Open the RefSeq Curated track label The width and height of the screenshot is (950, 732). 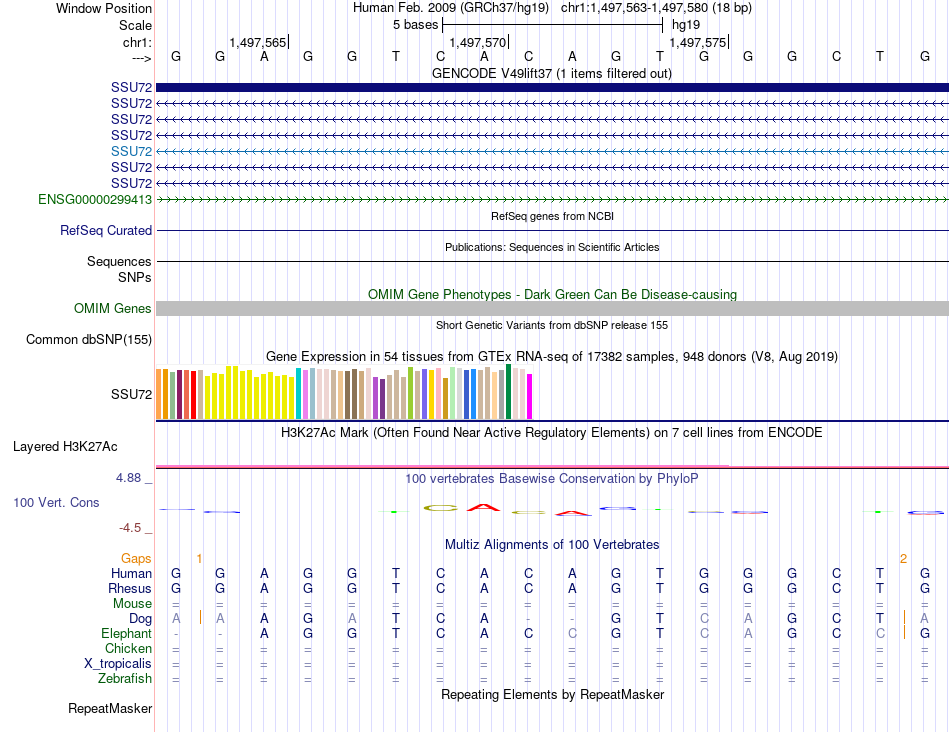(x=106, y=230)
